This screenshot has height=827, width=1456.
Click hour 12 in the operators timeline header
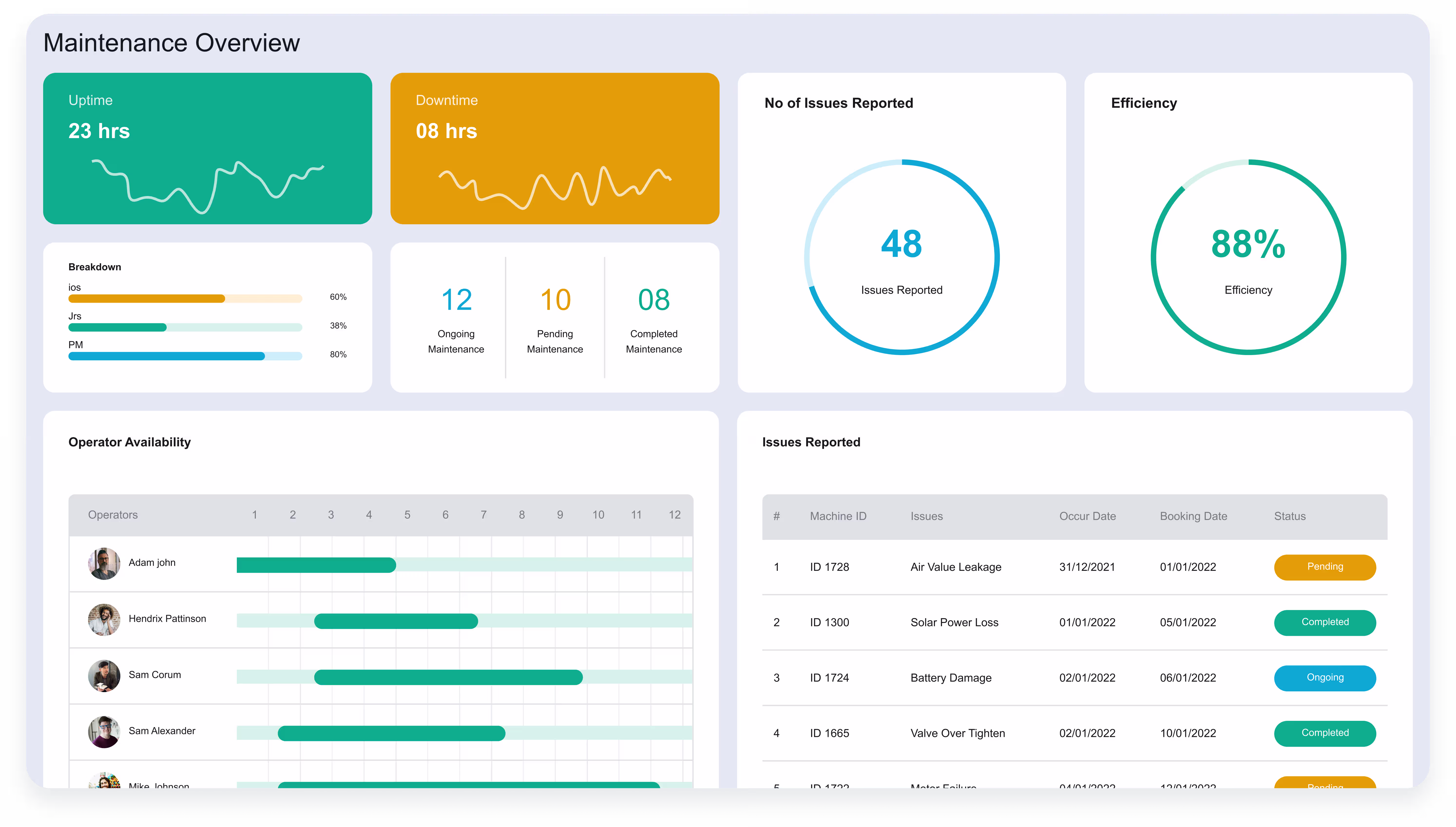click(674, 515)
